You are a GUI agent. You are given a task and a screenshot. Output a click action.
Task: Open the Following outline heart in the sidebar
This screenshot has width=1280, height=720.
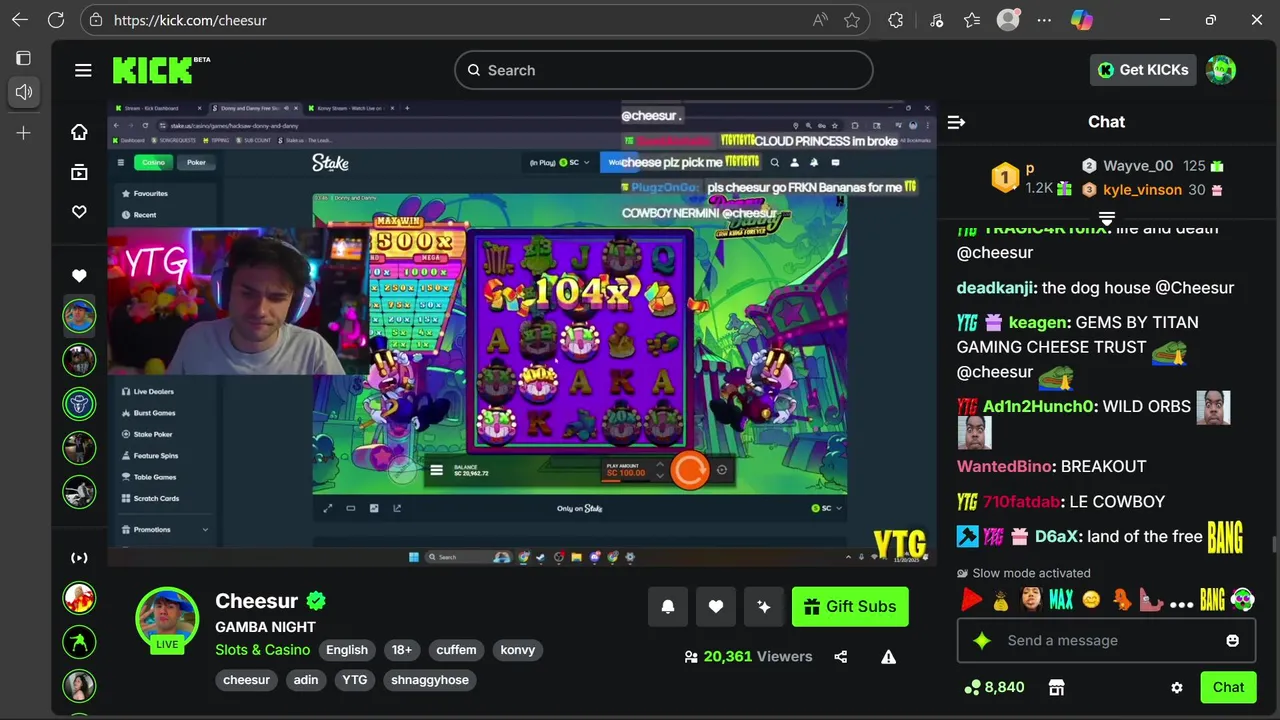point(79,212)
